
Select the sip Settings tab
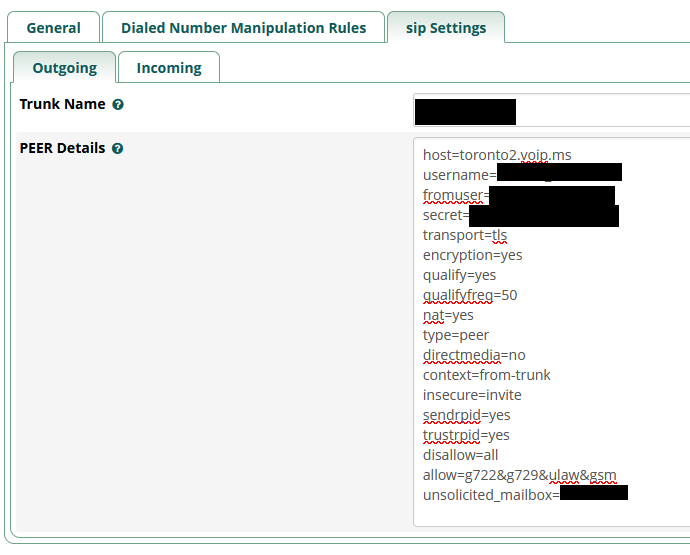[x=446, y=28]
